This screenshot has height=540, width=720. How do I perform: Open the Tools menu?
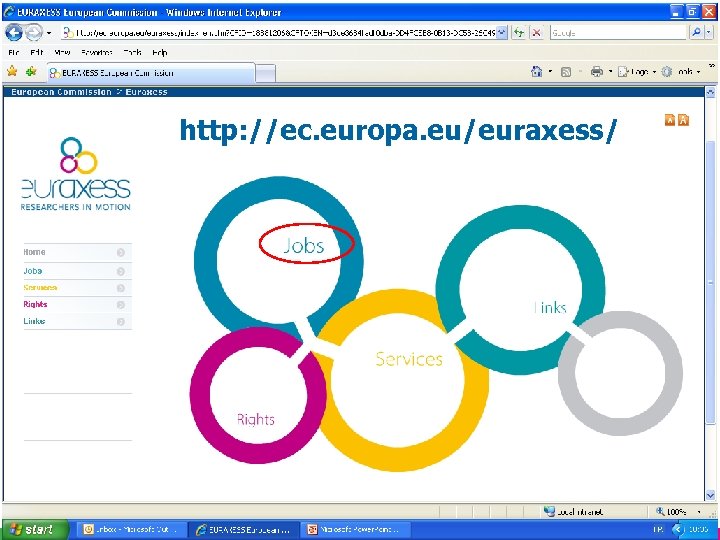click(x=132, y=52)
